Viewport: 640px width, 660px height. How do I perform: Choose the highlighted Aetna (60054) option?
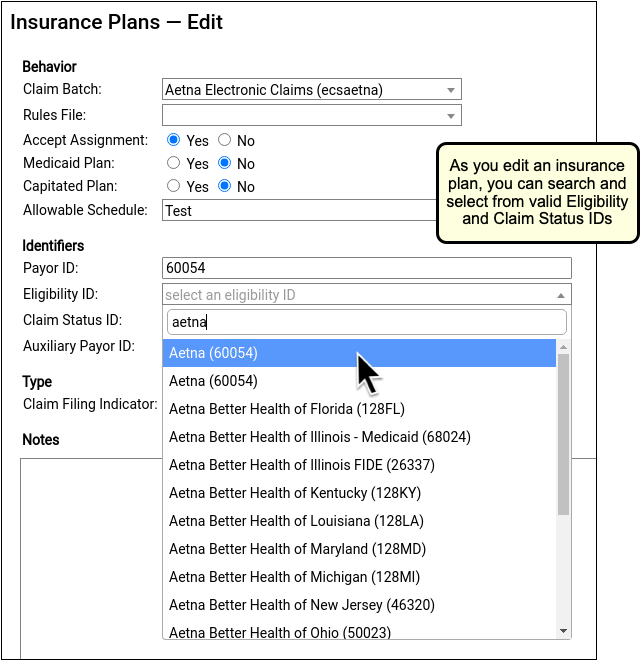[359, 353]
